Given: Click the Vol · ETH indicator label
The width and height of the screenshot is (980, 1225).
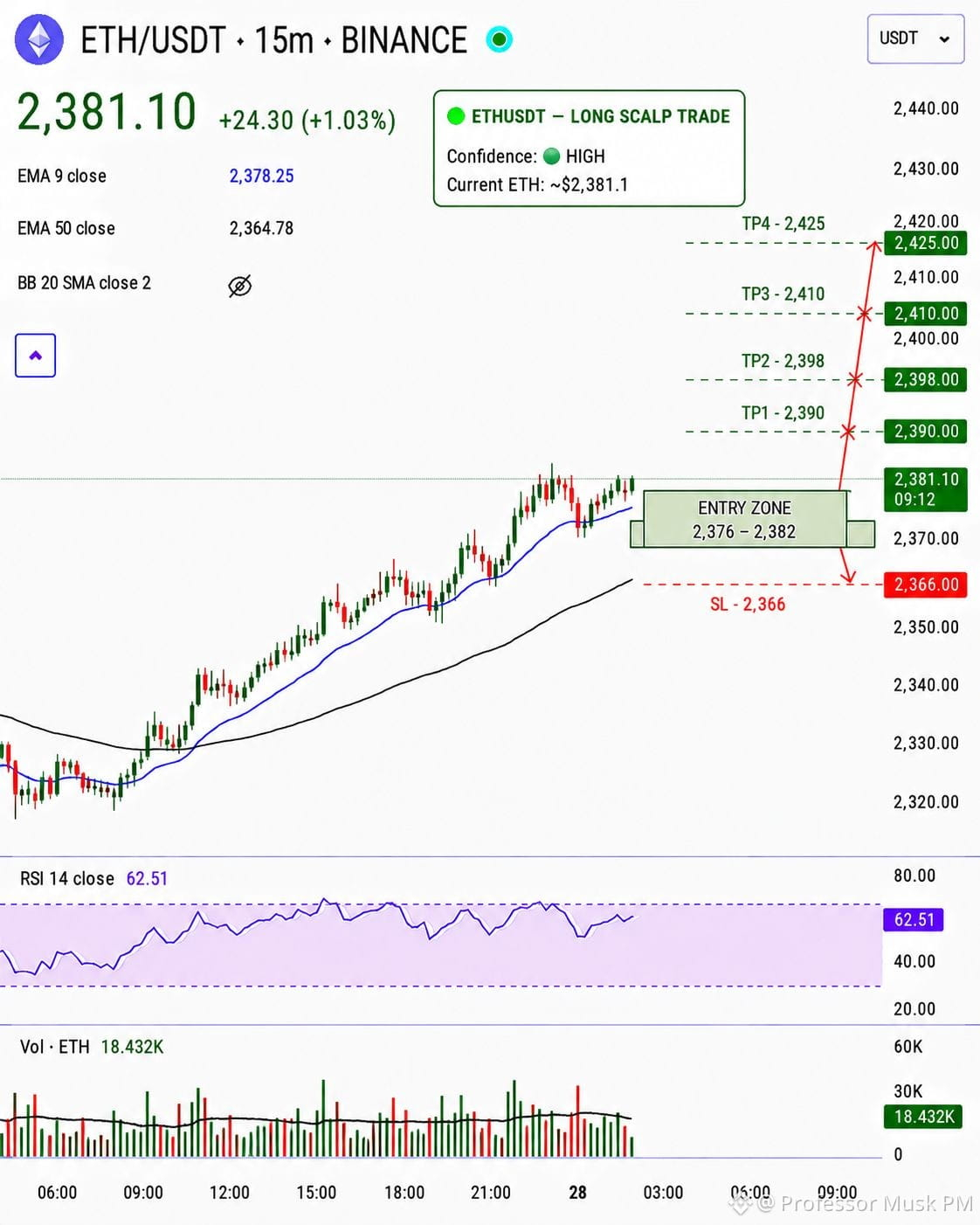Looking at the screenshot, I should click(x=55, y=1047).
